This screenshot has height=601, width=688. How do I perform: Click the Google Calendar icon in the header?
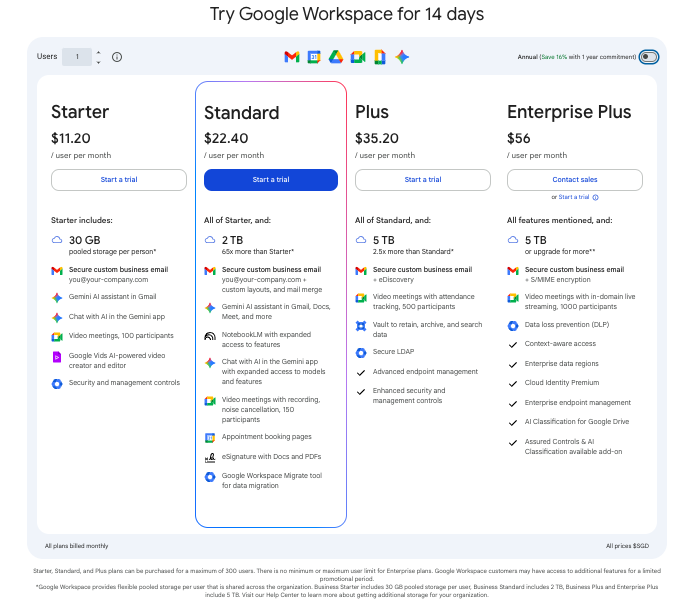tap(314, 57)
